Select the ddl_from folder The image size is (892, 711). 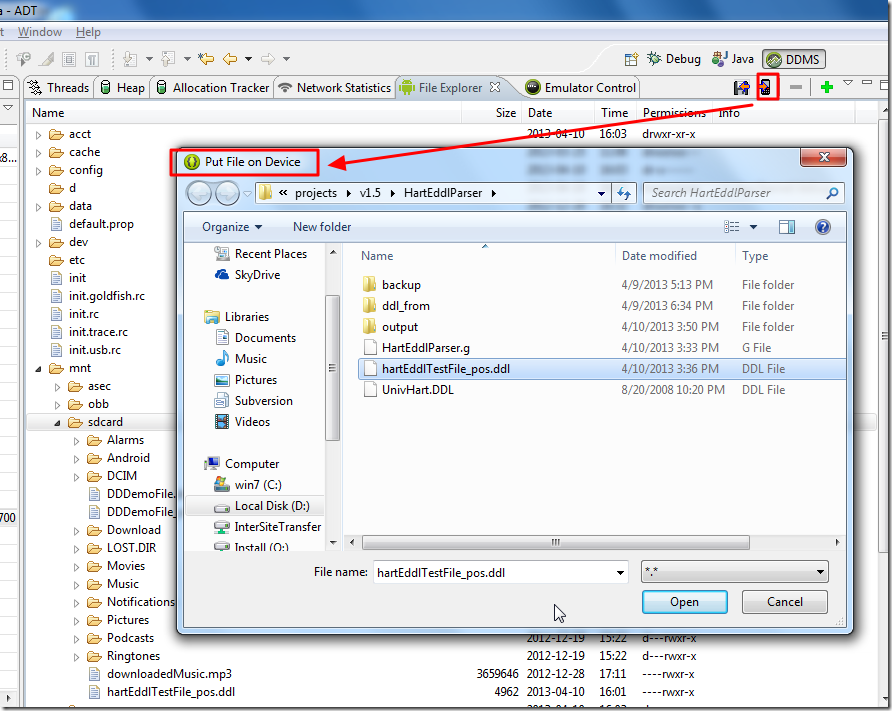[406, 305]
